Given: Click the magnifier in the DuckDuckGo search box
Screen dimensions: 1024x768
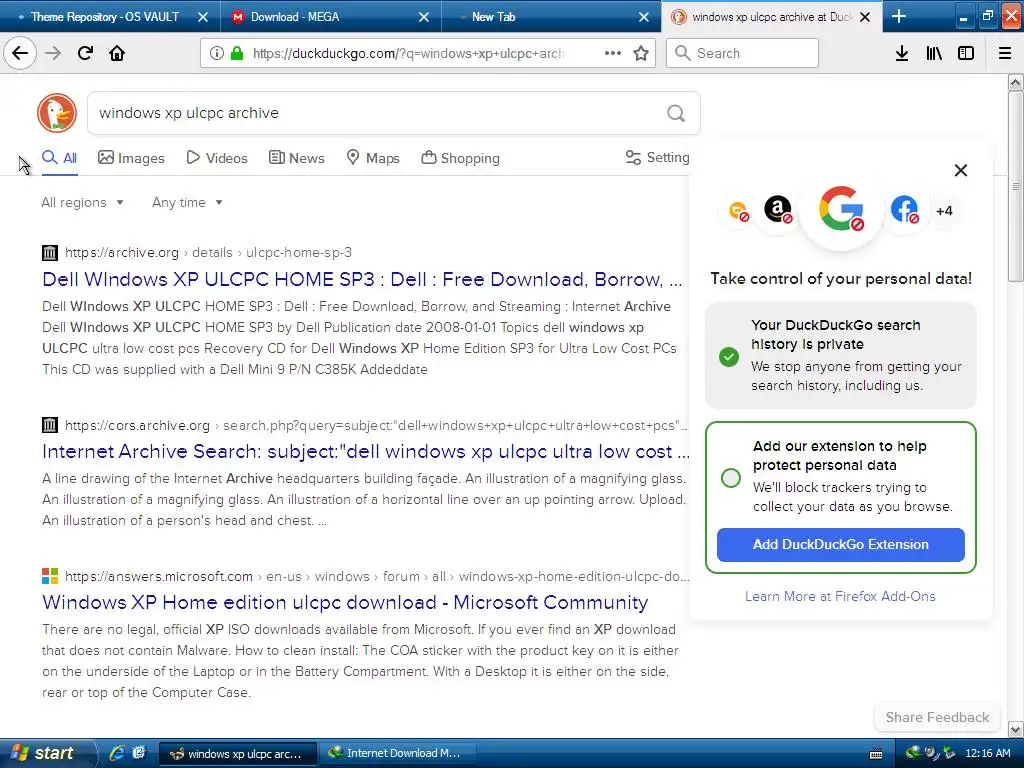Looking at the screenshot, I should [x=676, y=113].
